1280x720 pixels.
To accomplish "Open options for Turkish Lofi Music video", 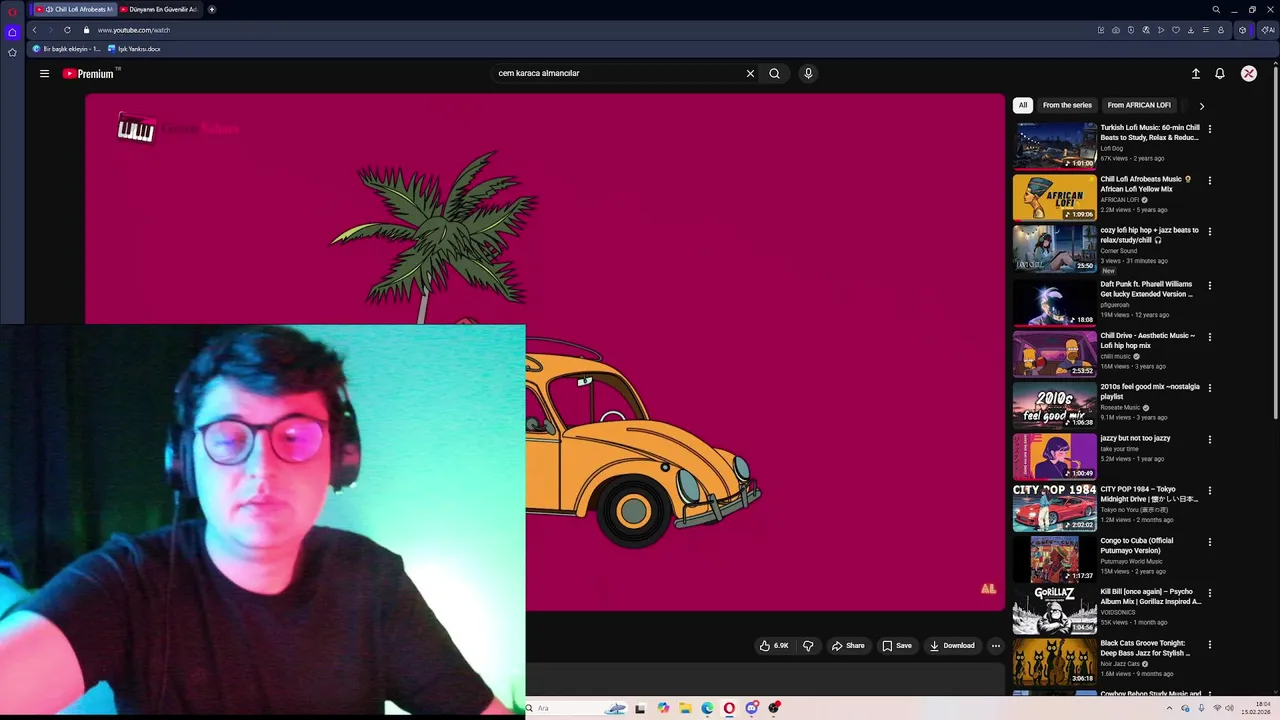I will point(1209,129).
